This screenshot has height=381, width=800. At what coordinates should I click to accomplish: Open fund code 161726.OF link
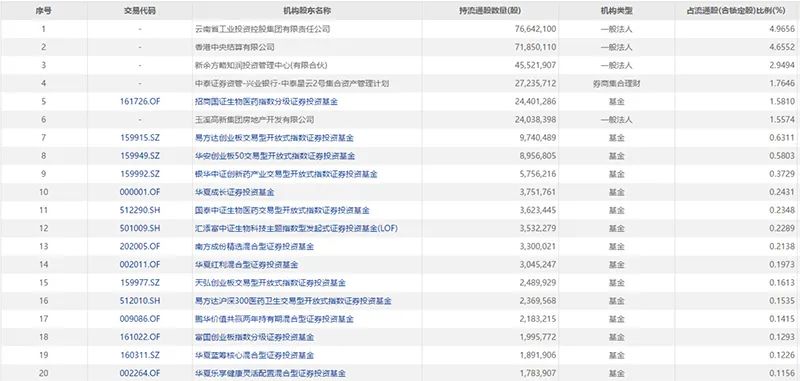pos(140,101)
